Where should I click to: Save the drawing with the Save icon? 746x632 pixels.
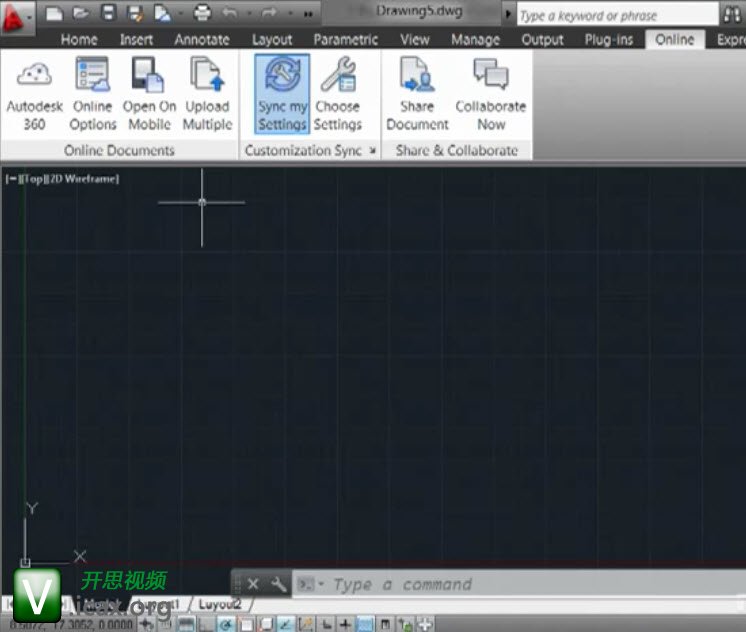pyautogui.click(x=108, y=13)
